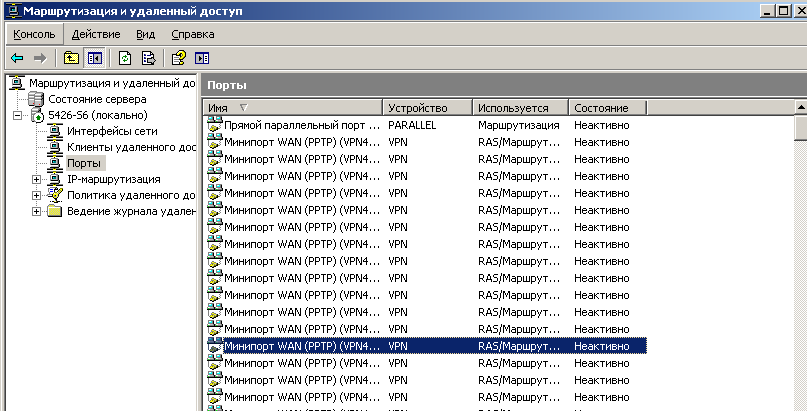Screen dimensions: 807x411
Task: Sort by the Состояние column header
Action: click(607, 108)
